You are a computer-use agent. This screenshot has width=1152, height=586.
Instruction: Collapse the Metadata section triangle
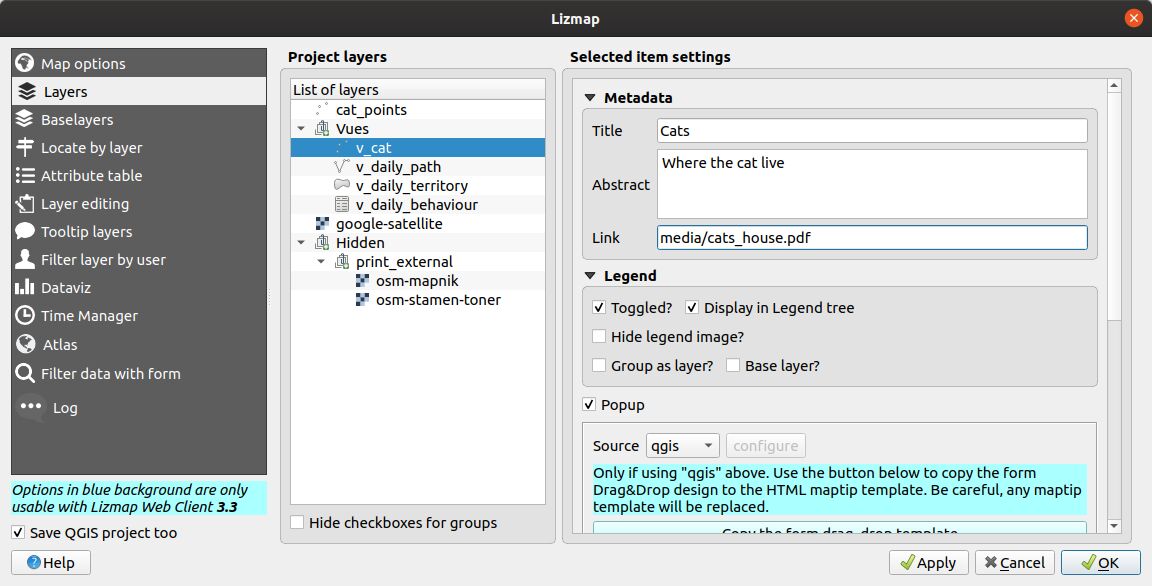click(x=590, y=98)
